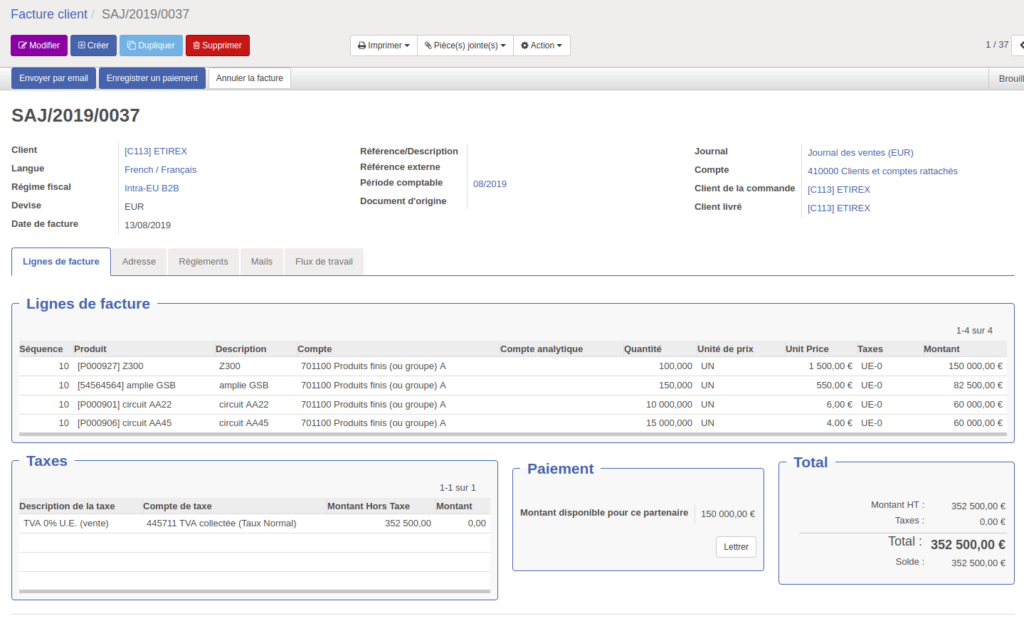Image resolution: width=1024 pixels, height=638 pixels.
Task: Sort lines by Séquence column header
Action: pos(41,349)
